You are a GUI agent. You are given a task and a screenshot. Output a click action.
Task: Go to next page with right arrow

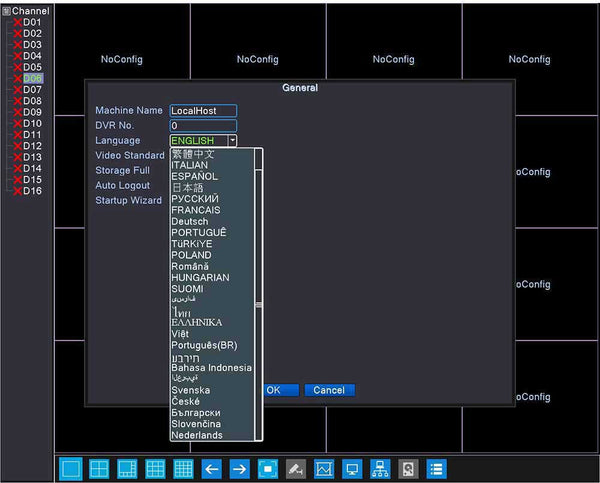click(x=239, y=468)
